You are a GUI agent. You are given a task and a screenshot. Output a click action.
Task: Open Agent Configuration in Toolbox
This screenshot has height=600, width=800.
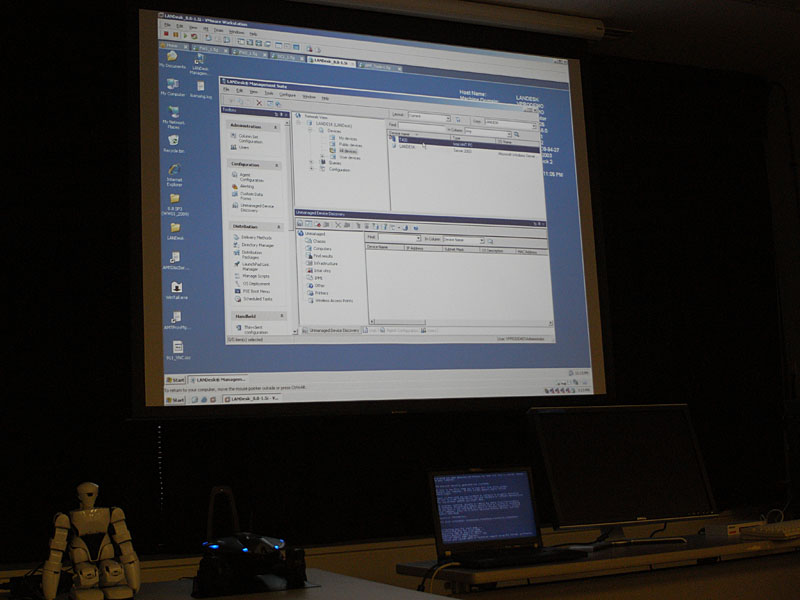coord(248,177)
